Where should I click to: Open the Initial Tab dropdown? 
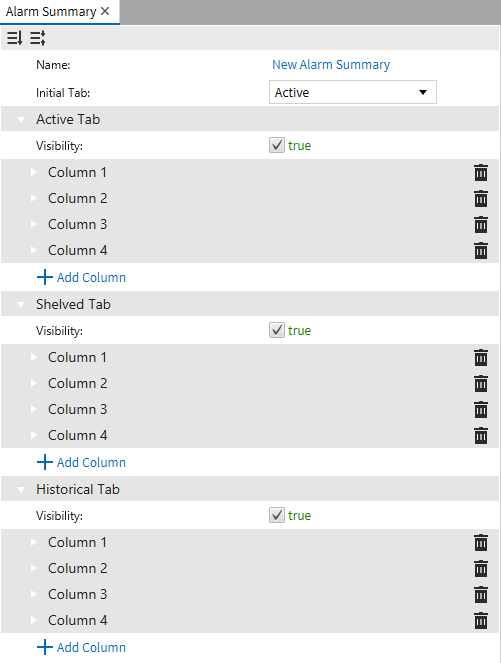(x=353, y=92)
